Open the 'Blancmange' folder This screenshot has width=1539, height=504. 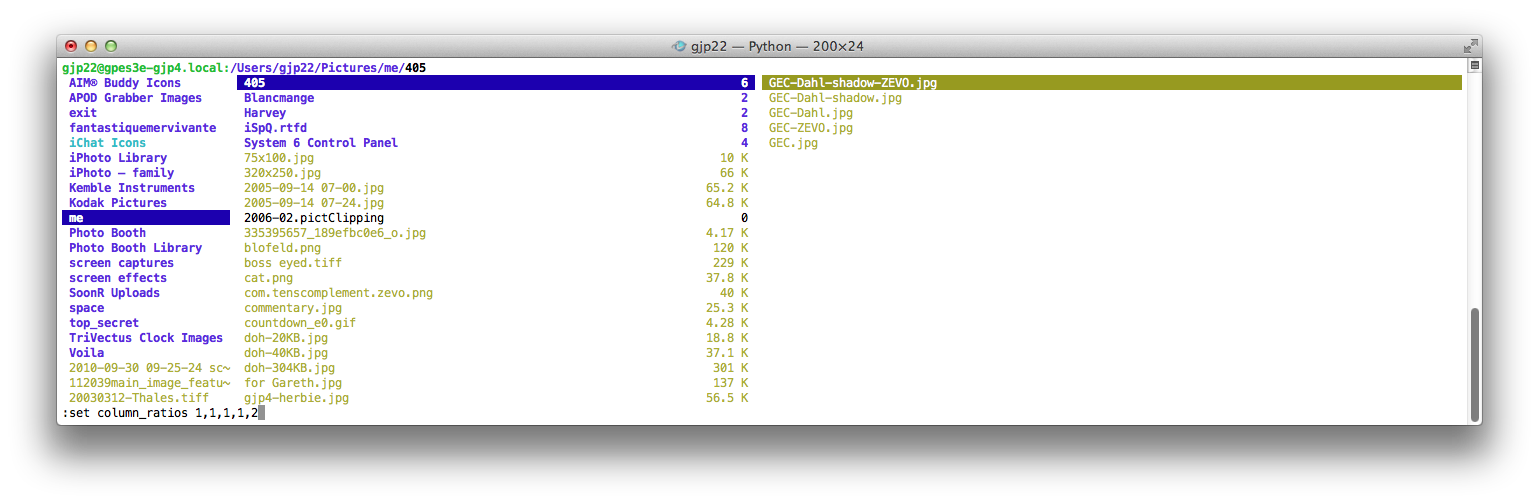coord(279,98)
